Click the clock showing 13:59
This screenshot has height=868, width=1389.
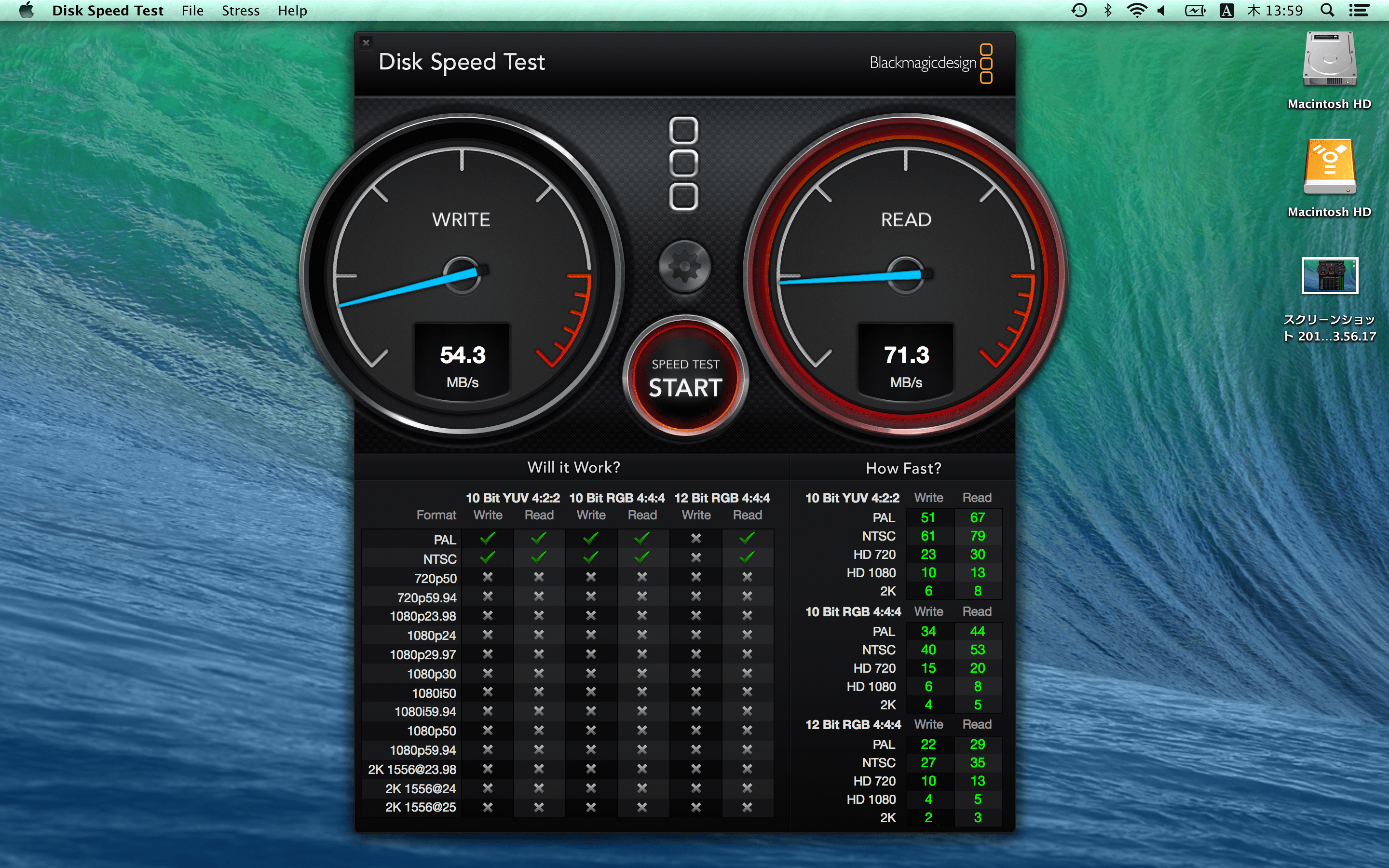(1275, 10)
